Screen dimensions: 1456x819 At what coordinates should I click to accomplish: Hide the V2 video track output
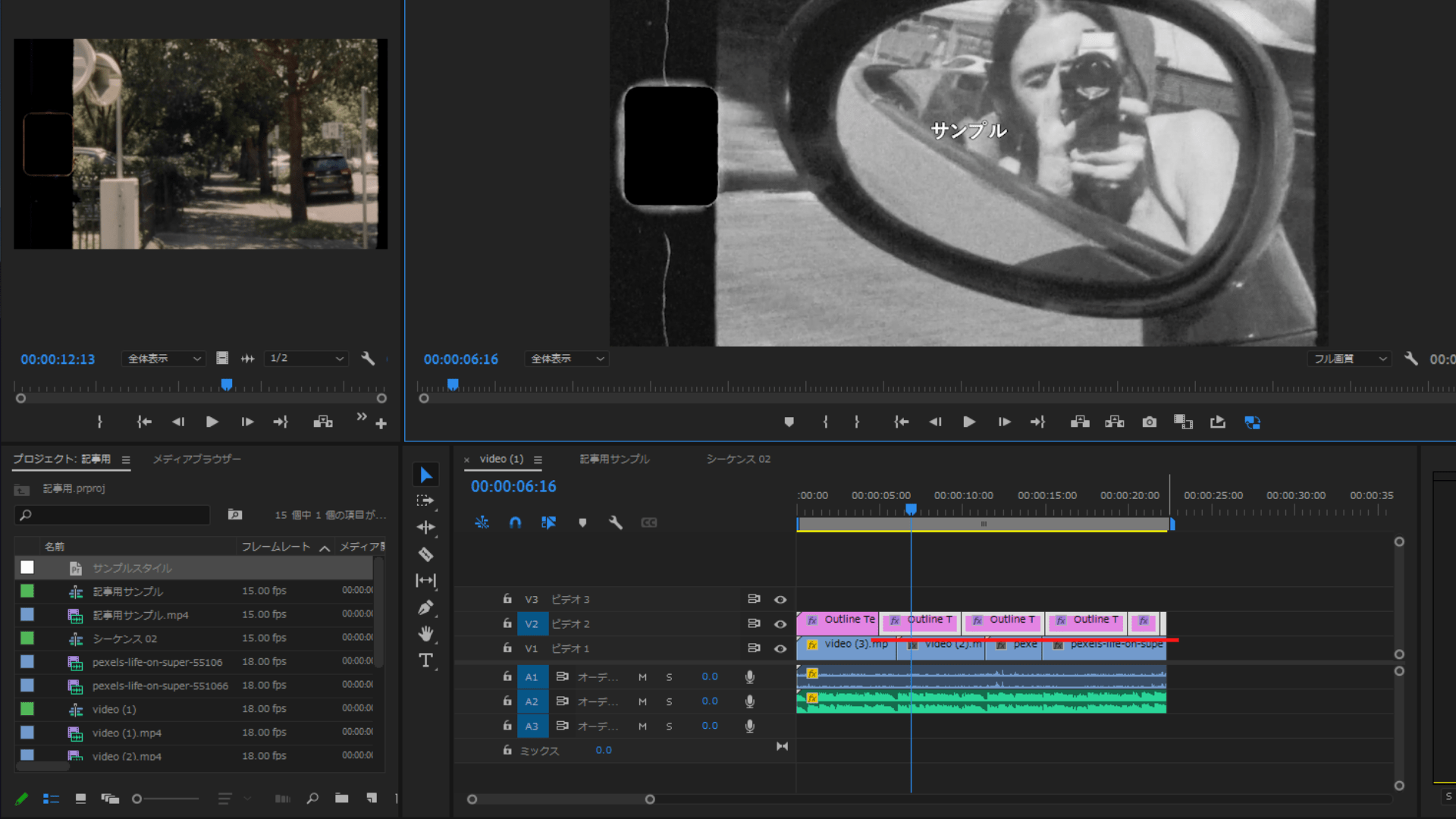780,624
